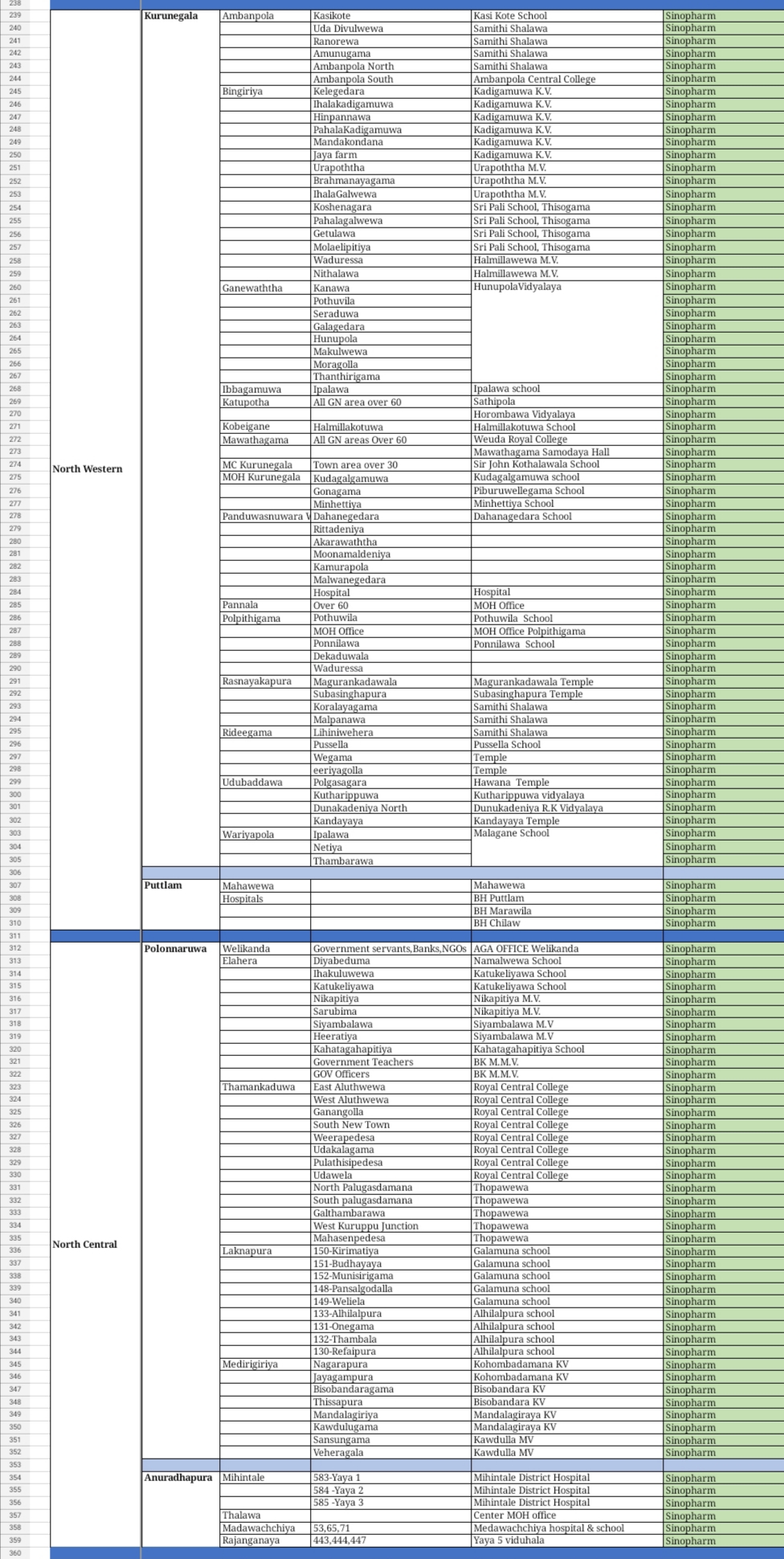Click the Subasinghapura Temple cell
This screenshot has height=1559, width=784.
567,694
